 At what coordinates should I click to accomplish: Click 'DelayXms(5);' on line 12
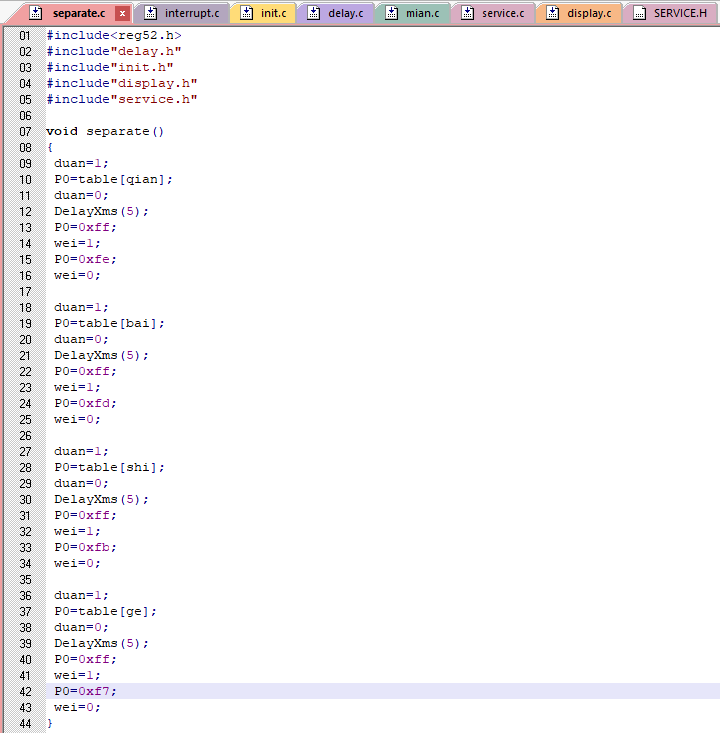point(101,211)
